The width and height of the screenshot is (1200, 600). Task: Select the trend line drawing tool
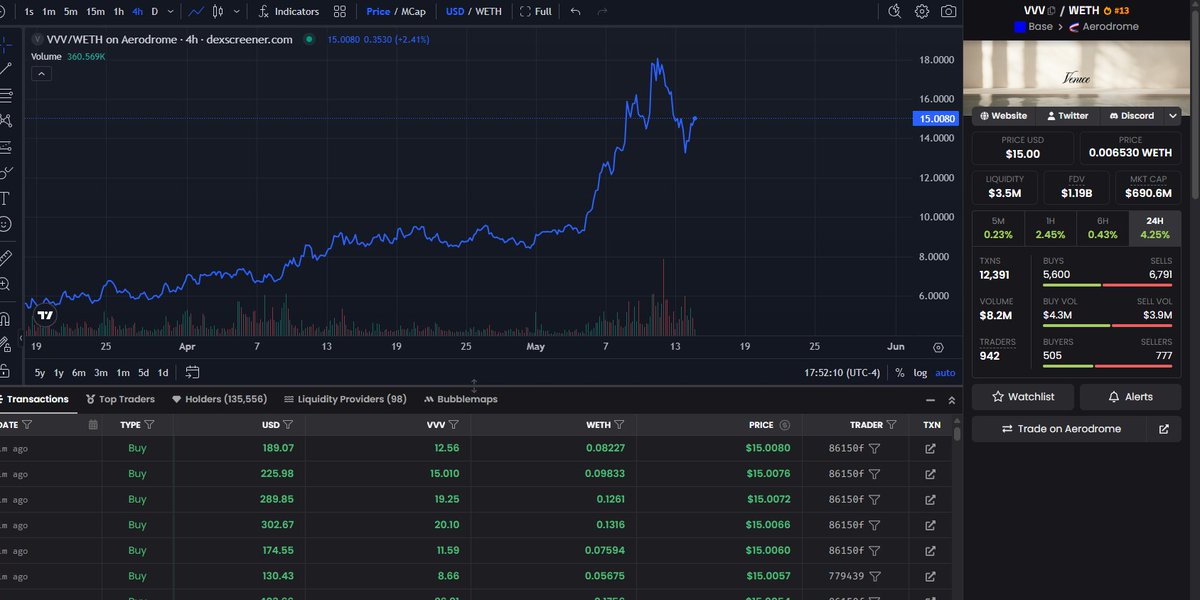tap(6, 69)
